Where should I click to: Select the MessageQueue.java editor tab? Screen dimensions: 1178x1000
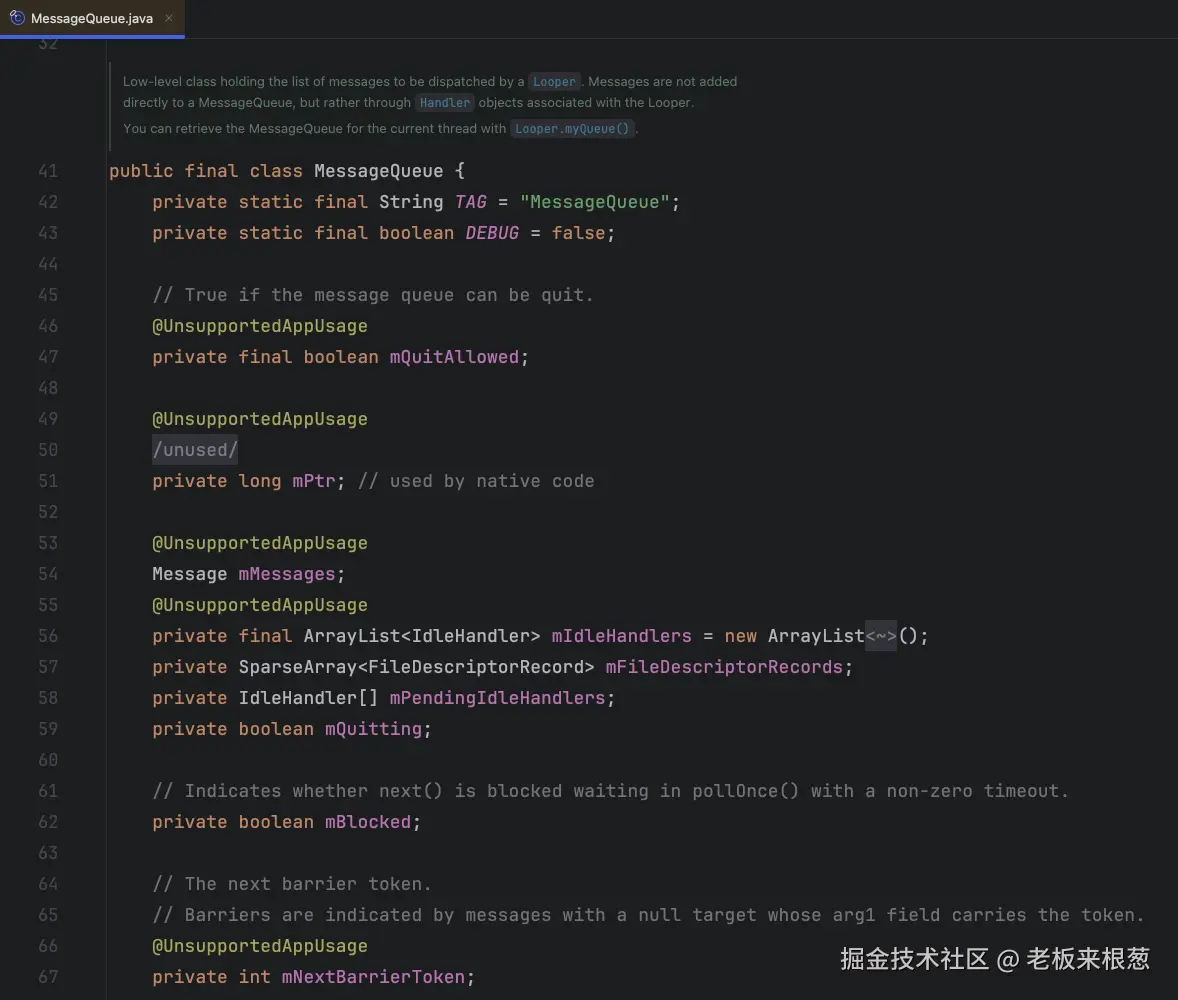(92, 18)
